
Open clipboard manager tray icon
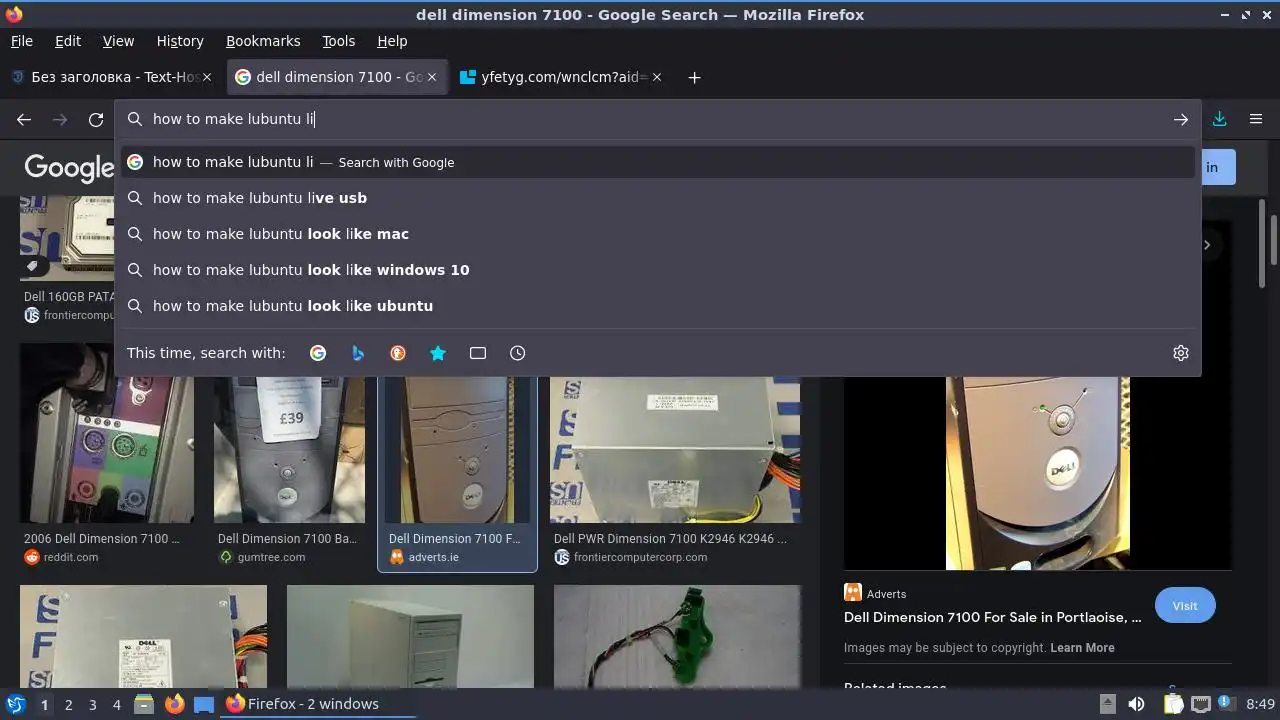[1172, 704]
